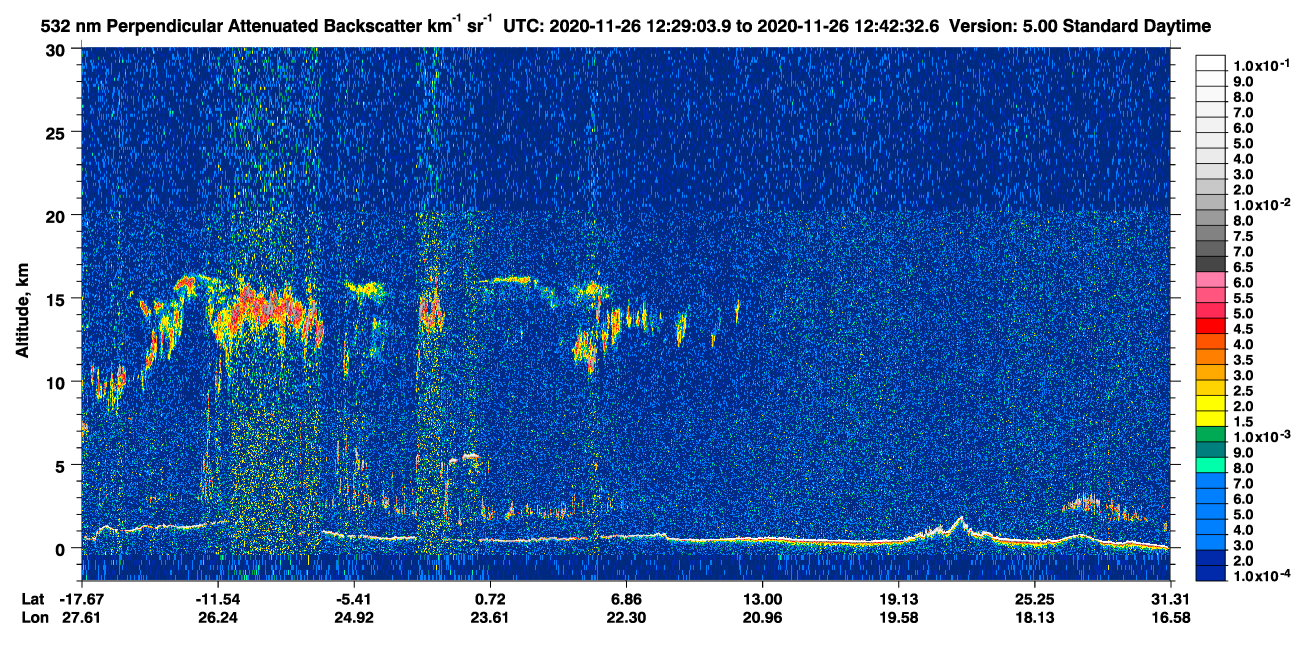Select latitude value '25.25'

[x=1034, y=599]
